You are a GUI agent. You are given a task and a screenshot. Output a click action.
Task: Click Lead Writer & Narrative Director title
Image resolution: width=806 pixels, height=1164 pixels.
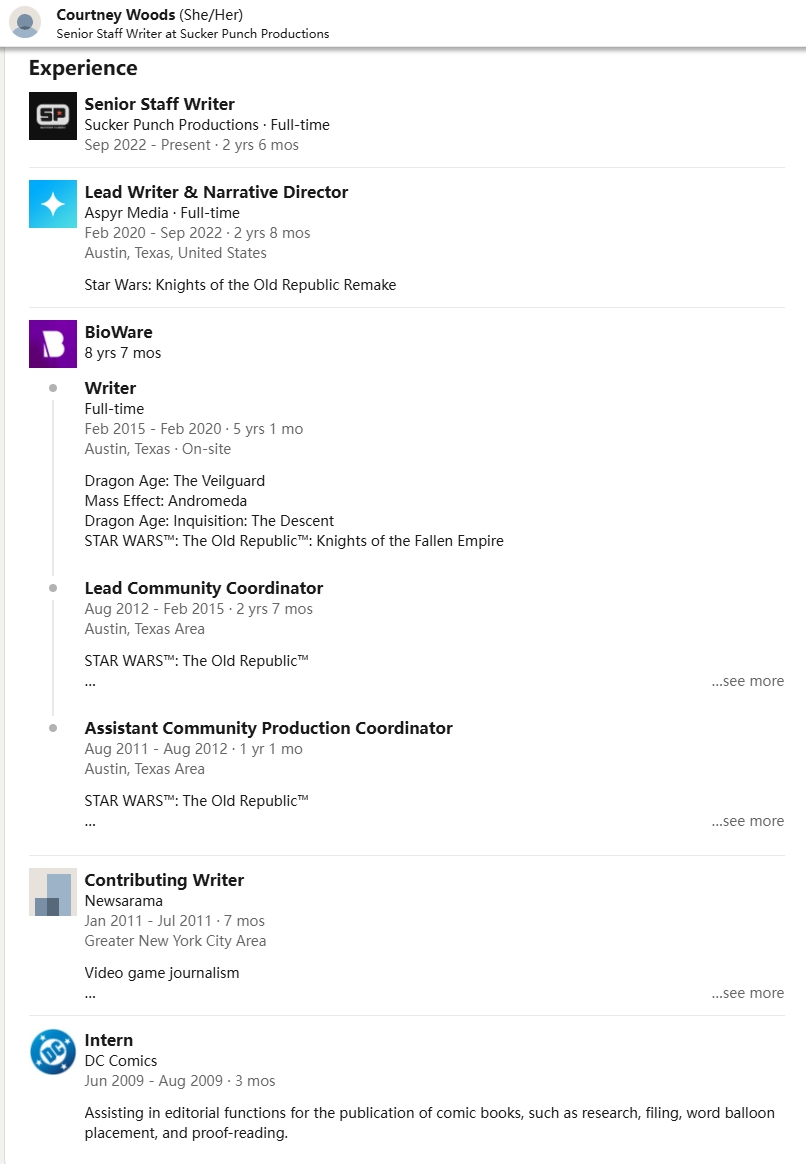[x=216, y=192]
